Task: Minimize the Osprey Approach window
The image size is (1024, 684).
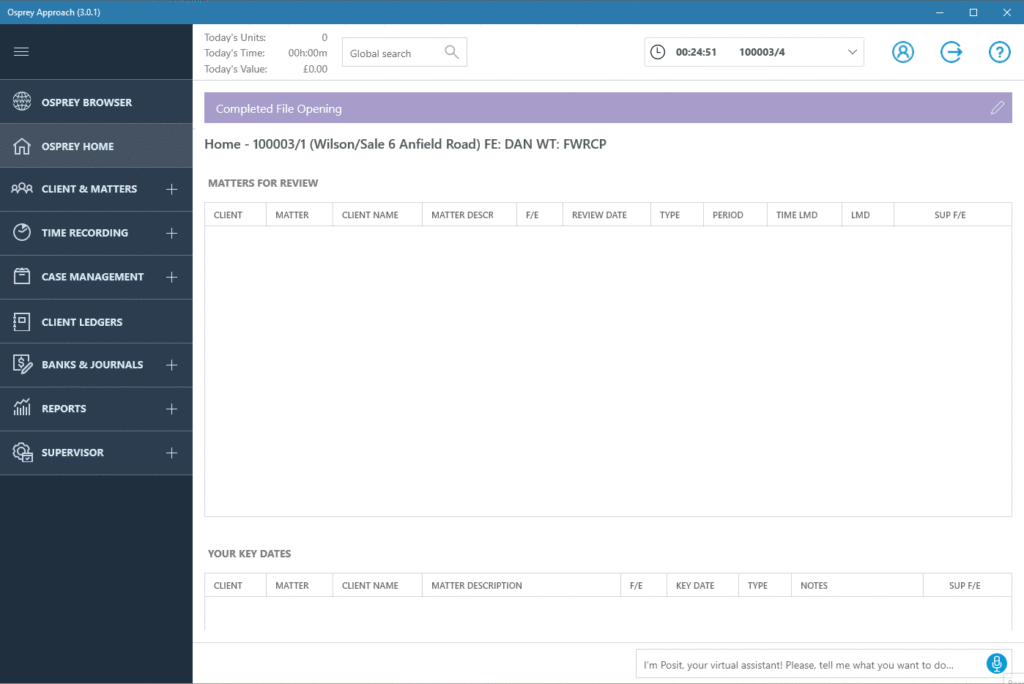Action: [940, 12]
